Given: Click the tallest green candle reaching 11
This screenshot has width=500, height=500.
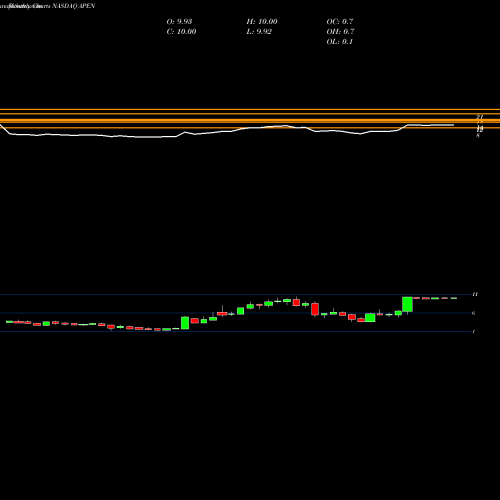Looking at the screenshot, I should pyautogui.click(x=407, y=304).
